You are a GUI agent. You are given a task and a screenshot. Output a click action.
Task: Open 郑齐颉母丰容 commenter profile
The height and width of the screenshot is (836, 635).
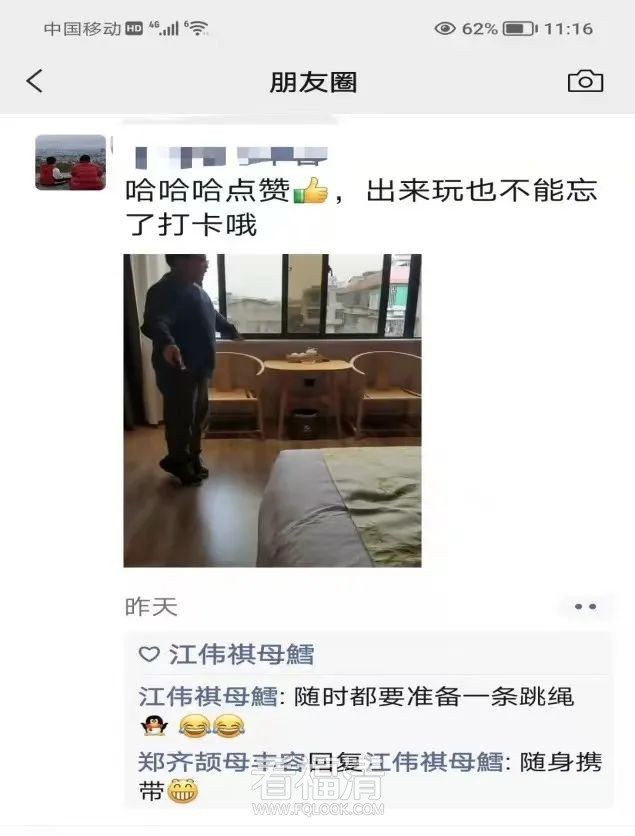coord(222,762)
